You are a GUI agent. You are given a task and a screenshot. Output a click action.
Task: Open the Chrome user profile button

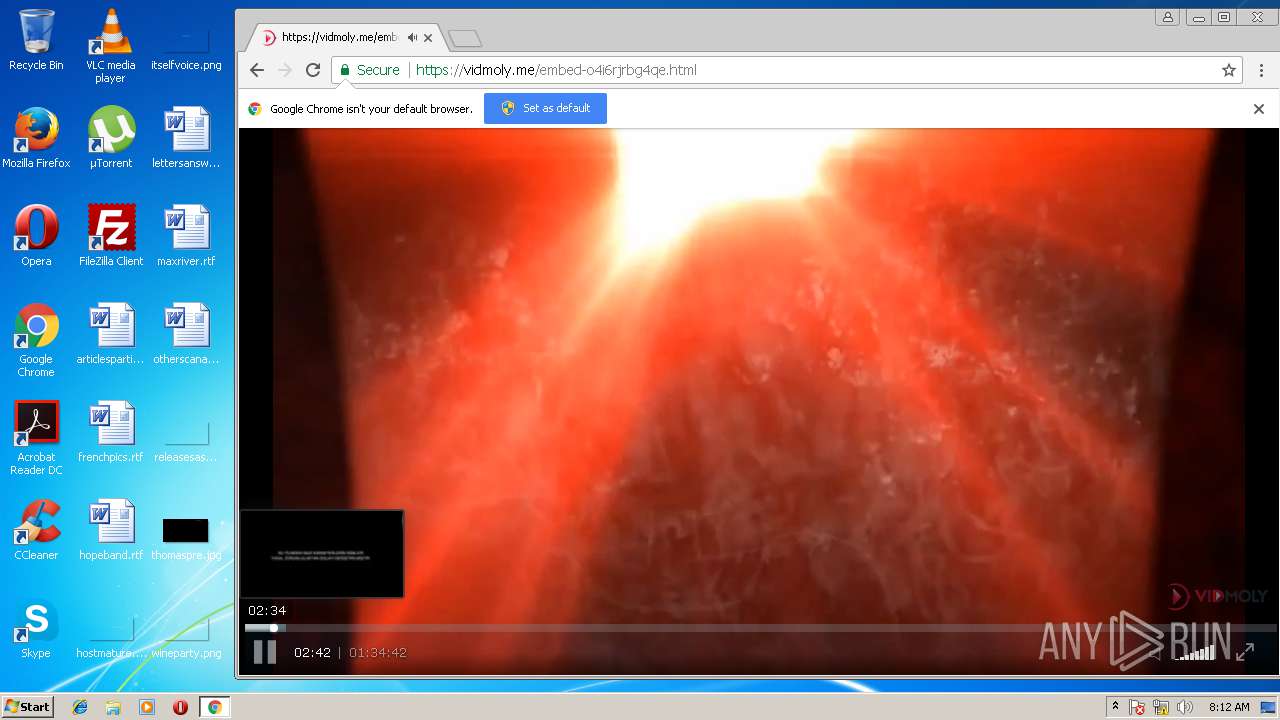tap(1167, 17)
